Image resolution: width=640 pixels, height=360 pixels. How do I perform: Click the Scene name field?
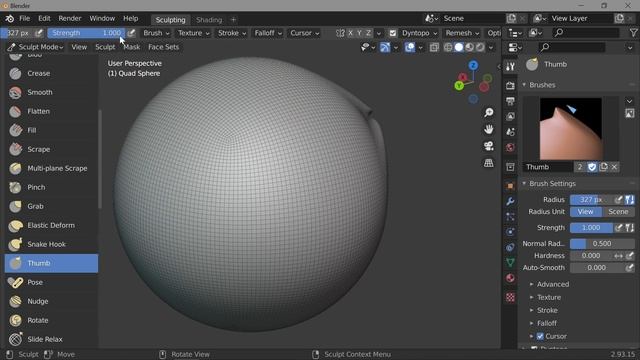tap(472, 19)
